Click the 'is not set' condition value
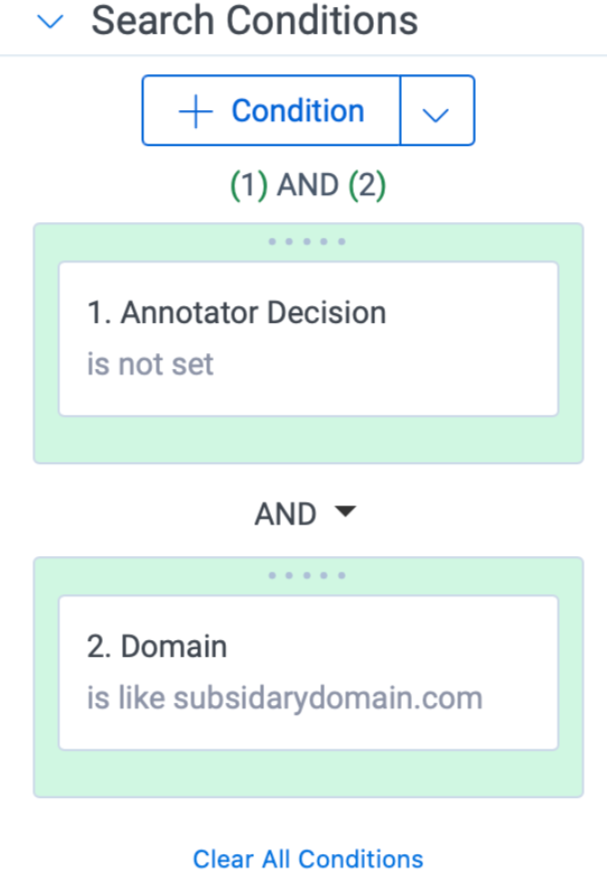Viewport: 607px width, 894px height. click(x=150, y=364)
